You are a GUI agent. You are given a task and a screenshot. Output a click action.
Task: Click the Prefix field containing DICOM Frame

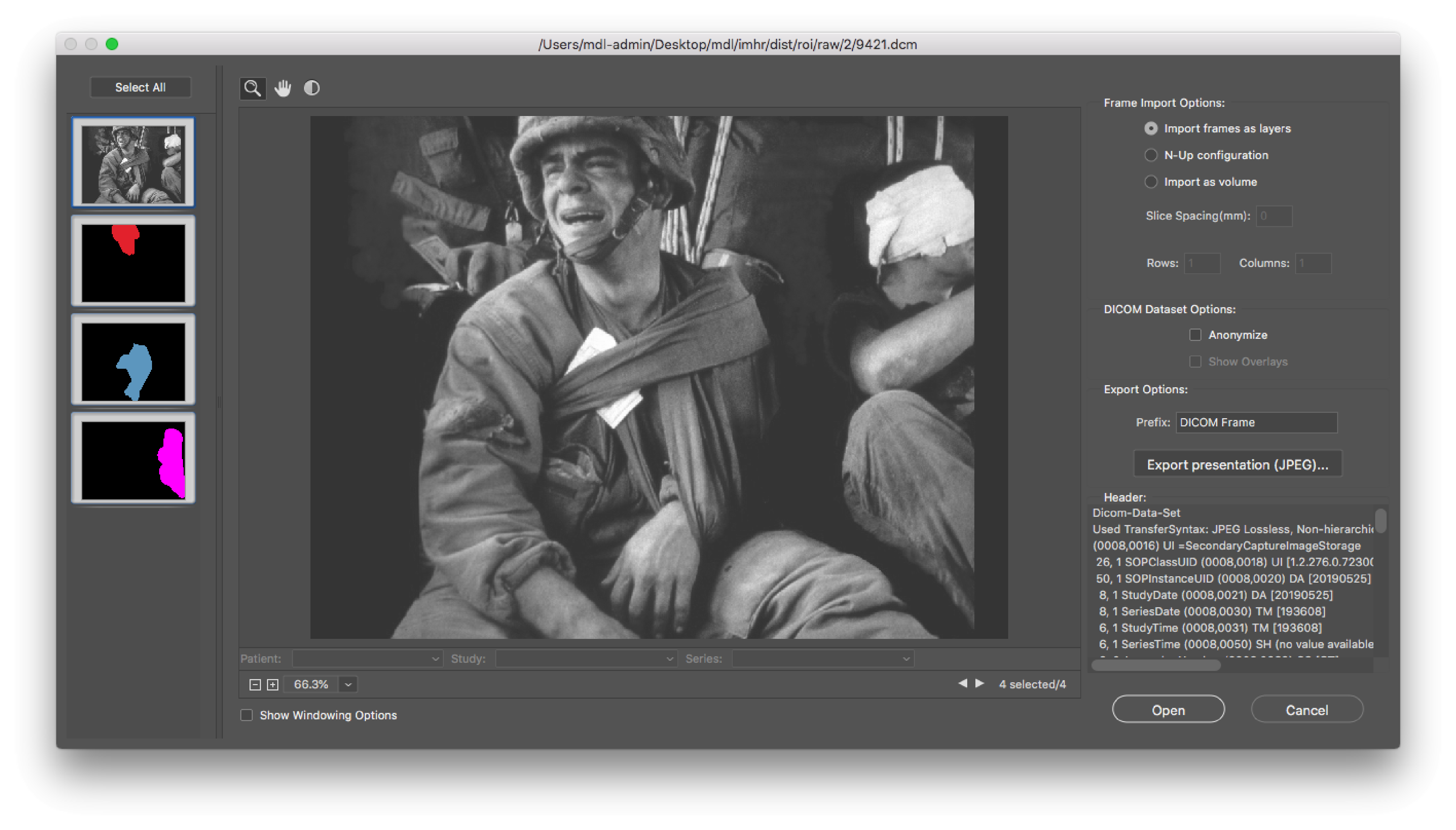[1256, 423]
